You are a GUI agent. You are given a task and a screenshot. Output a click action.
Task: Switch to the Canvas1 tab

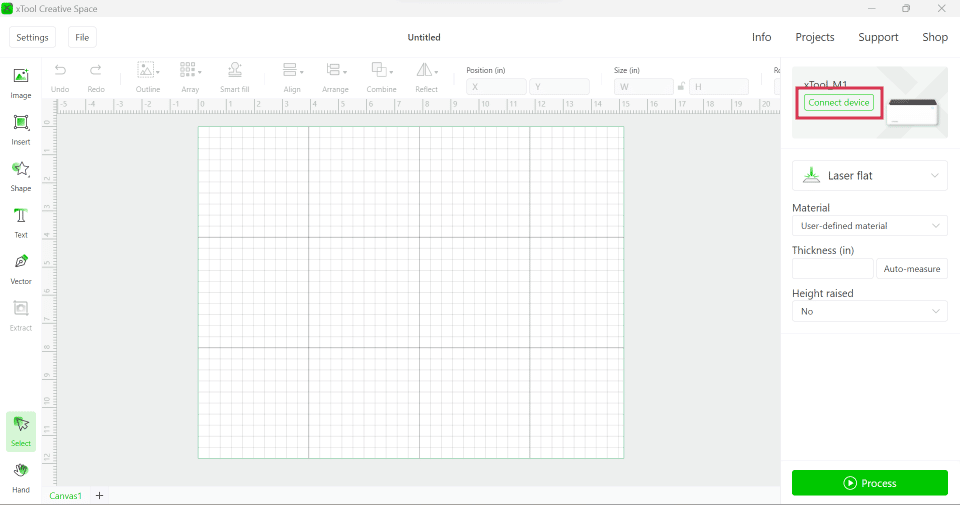(66, 496)
